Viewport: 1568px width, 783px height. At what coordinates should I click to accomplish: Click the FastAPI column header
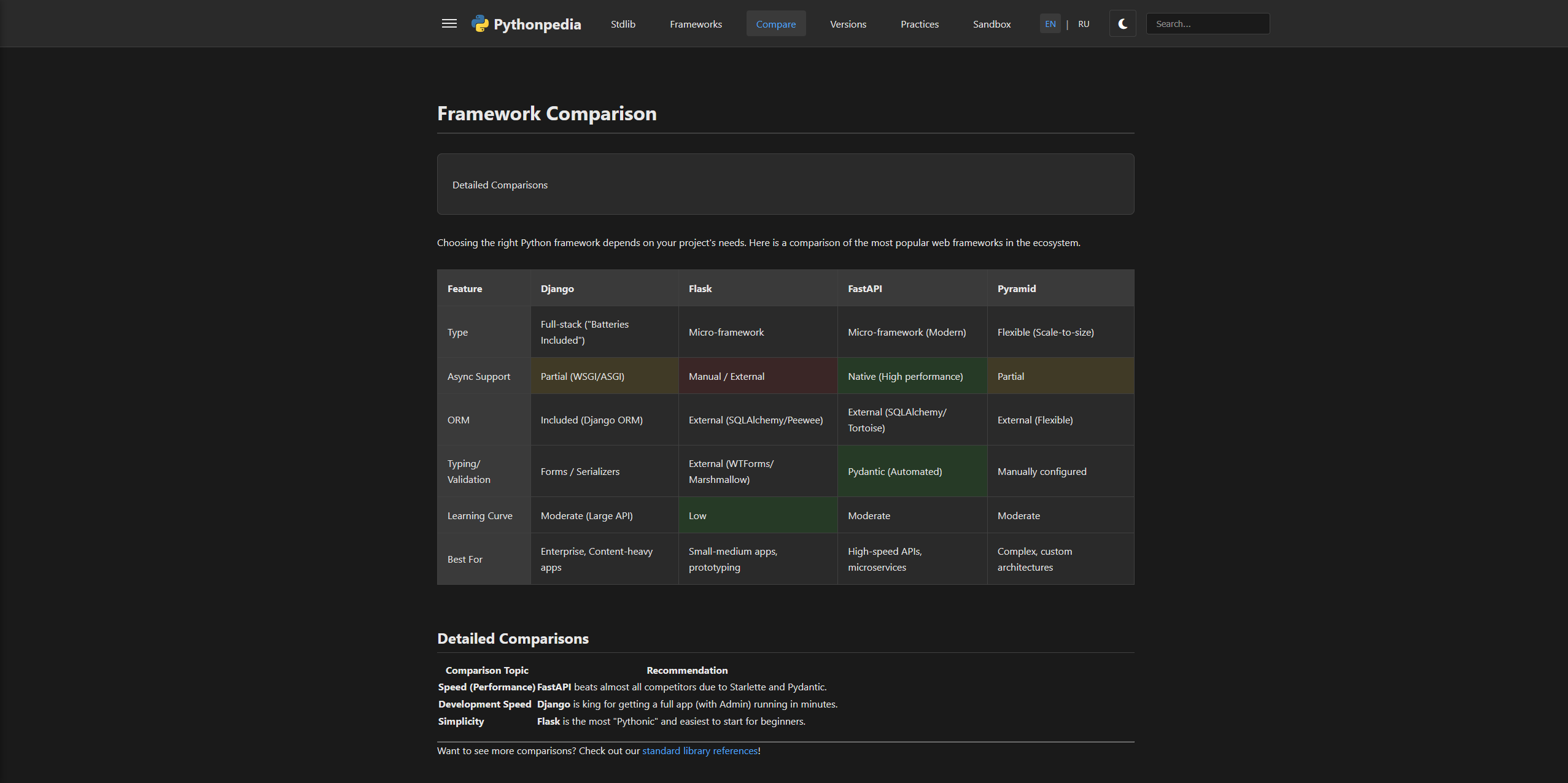[864, 288]
